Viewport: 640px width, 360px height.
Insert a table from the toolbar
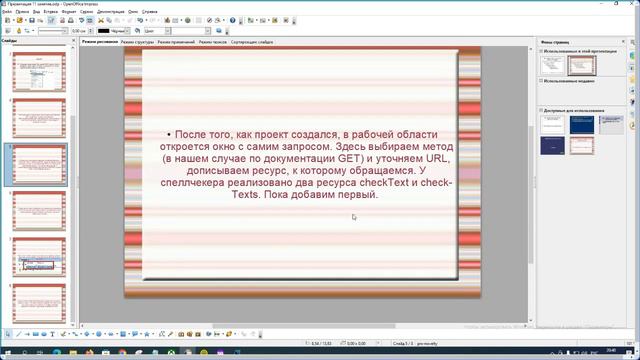point(176,20)
